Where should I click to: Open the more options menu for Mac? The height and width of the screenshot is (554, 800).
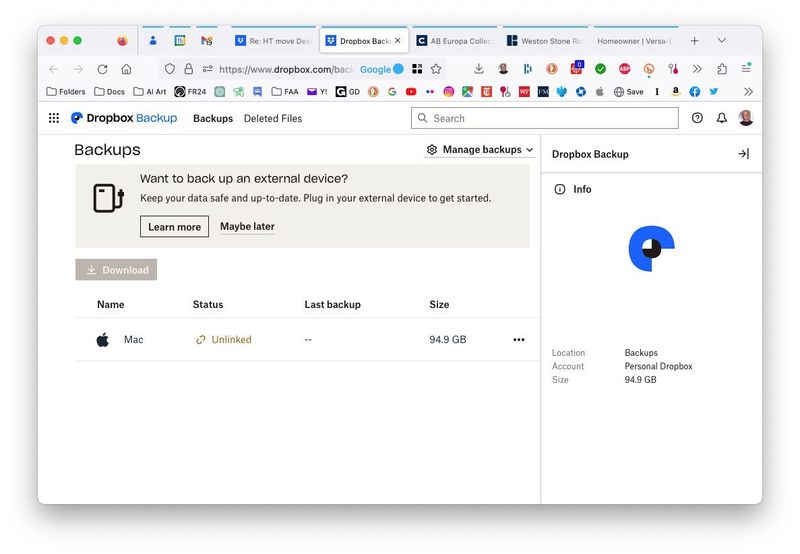point(518,340)
